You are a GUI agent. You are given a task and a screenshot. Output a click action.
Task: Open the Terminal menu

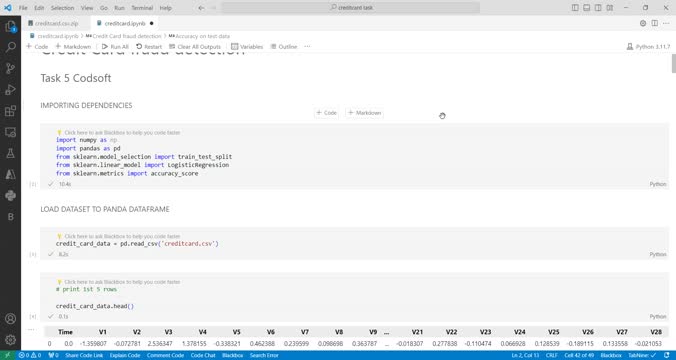click(x=142, y=8)
